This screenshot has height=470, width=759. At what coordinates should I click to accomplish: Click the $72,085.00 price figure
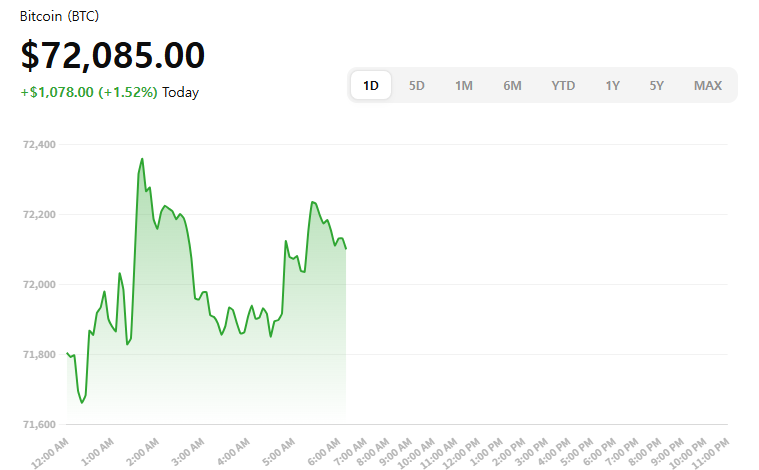(112, 56)
